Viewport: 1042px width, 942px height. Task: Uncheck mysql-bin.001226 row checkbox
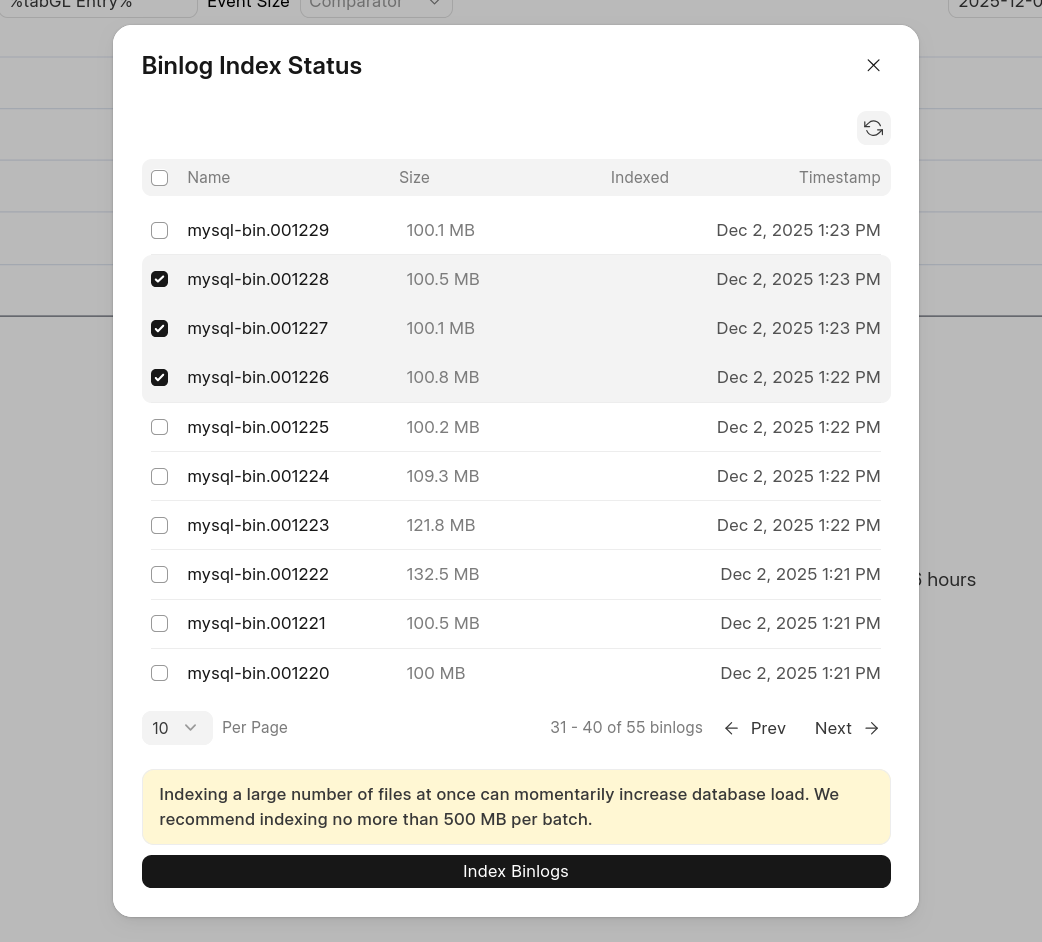tap(160, 378)
